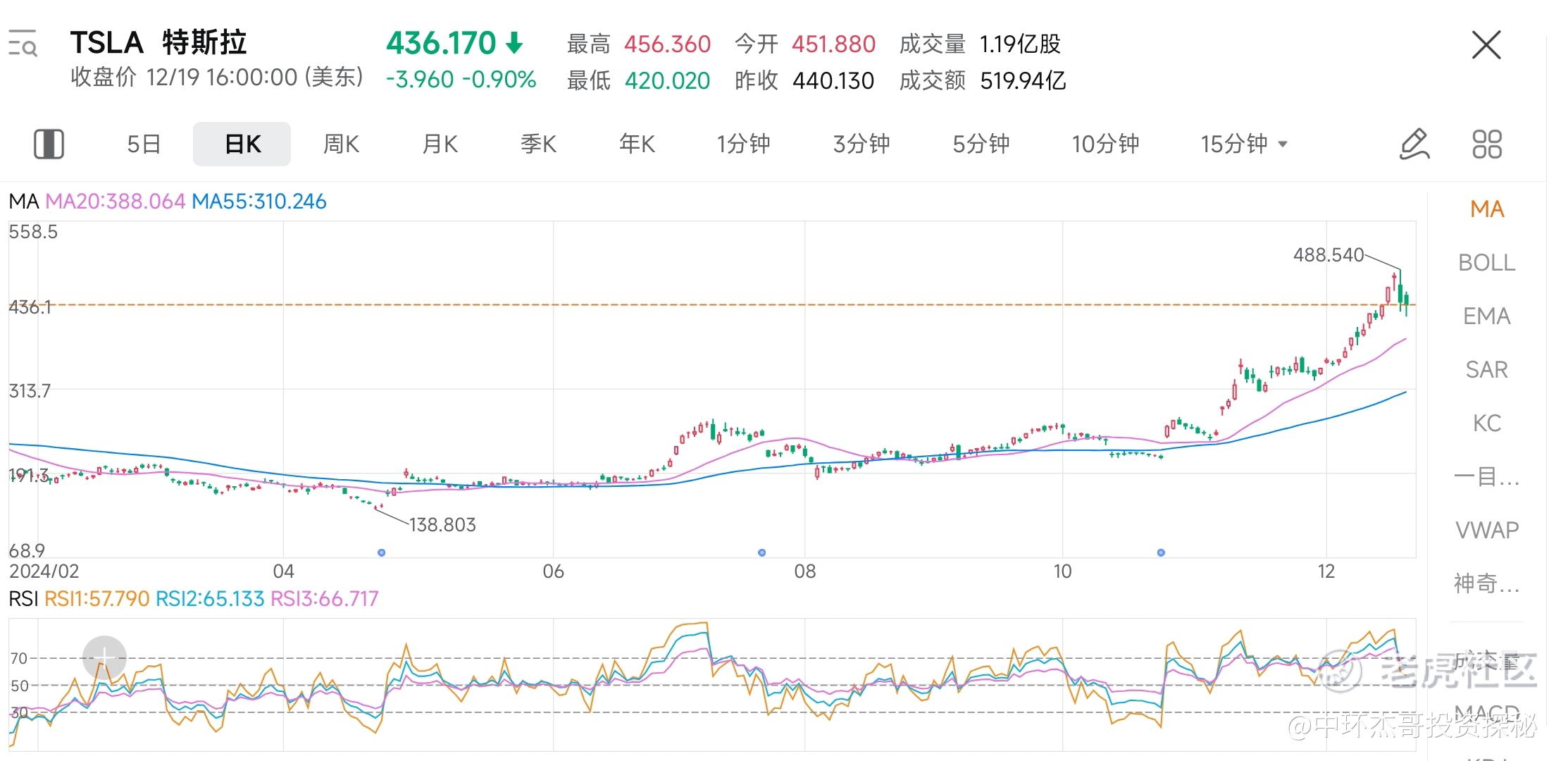Select the 神奇… indicator
Screen dimensions: 1568x761
click(1487, 583)
